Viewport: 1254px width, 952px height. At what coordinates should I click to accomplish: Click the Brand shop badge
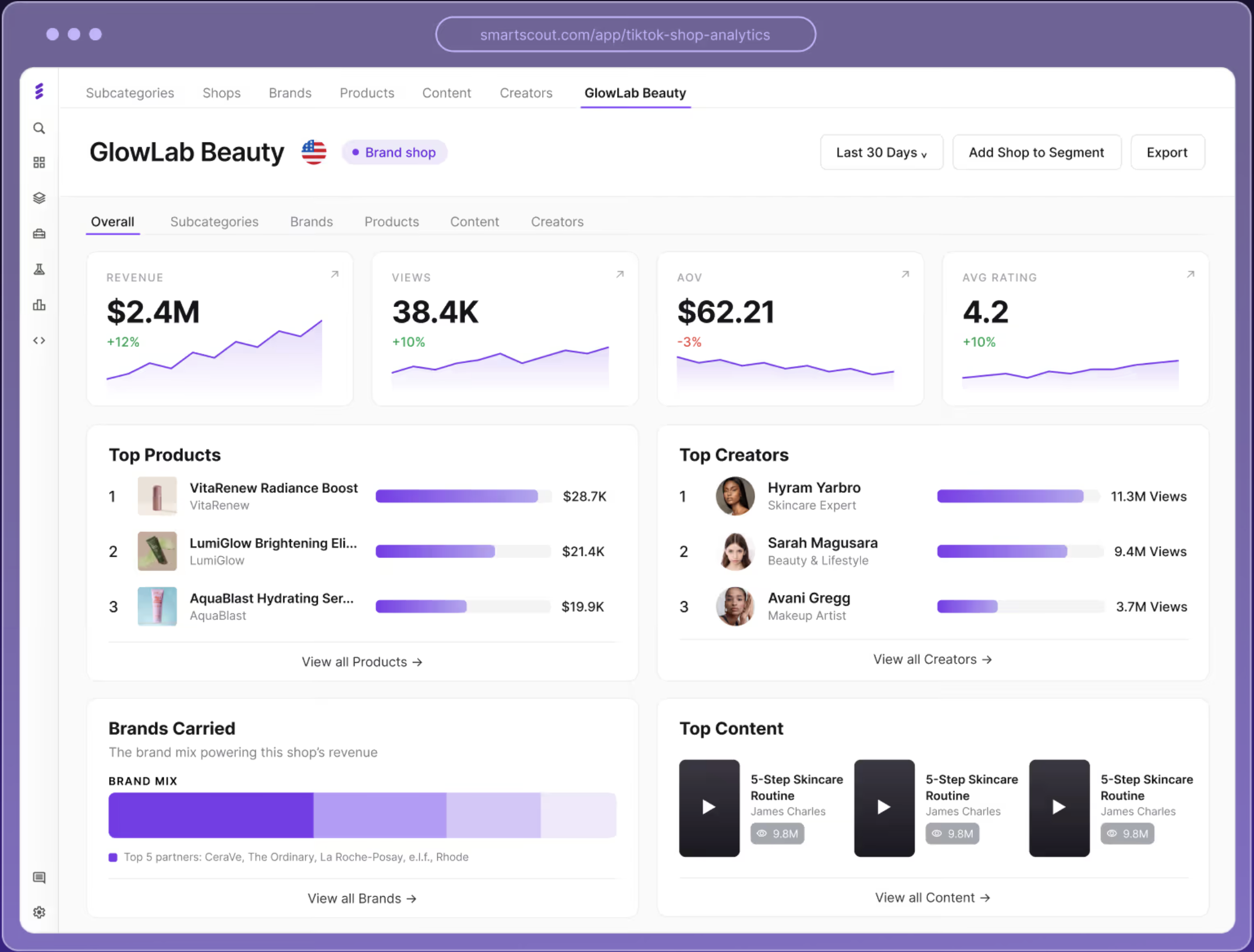[x=394, y=152]
